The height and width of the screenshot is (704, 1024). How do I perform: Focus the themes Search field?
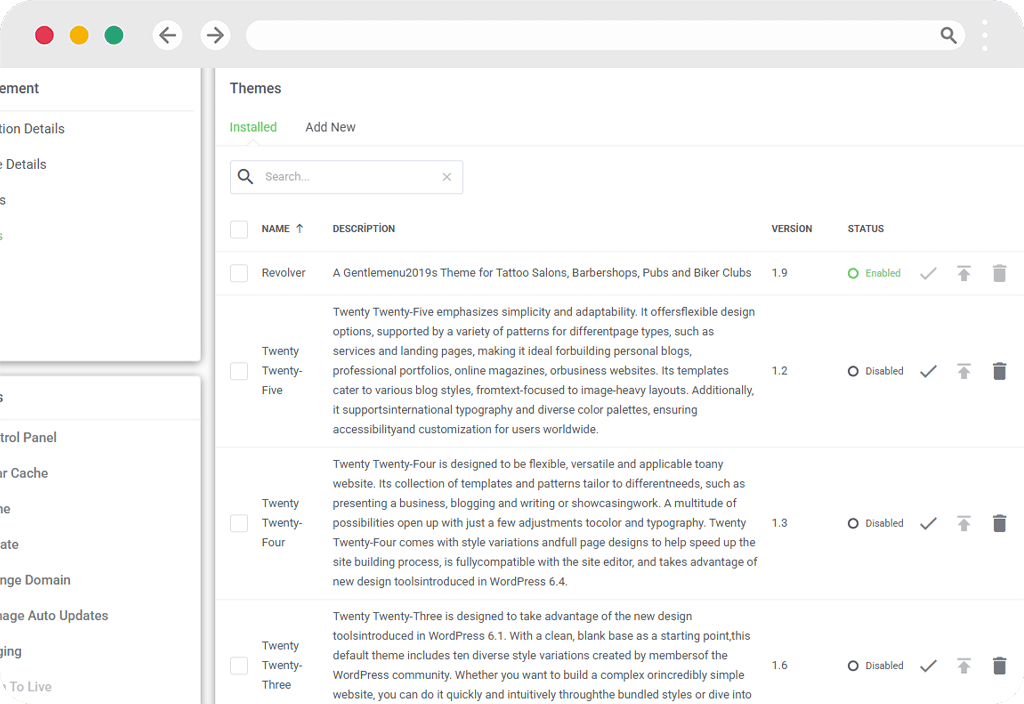(x=346, y=177)
